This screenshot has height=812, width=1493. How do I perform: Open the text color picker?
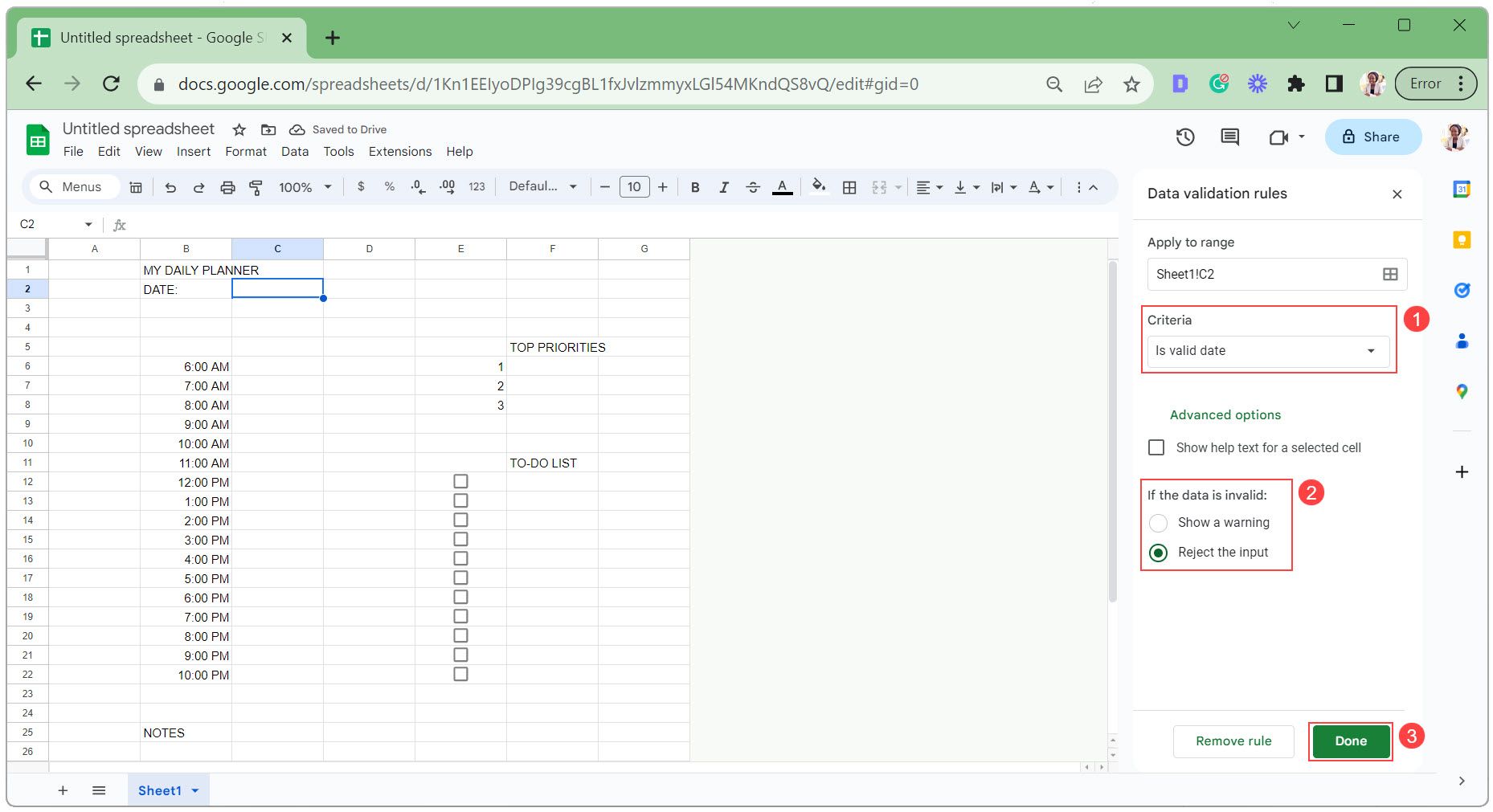[781, 186]
